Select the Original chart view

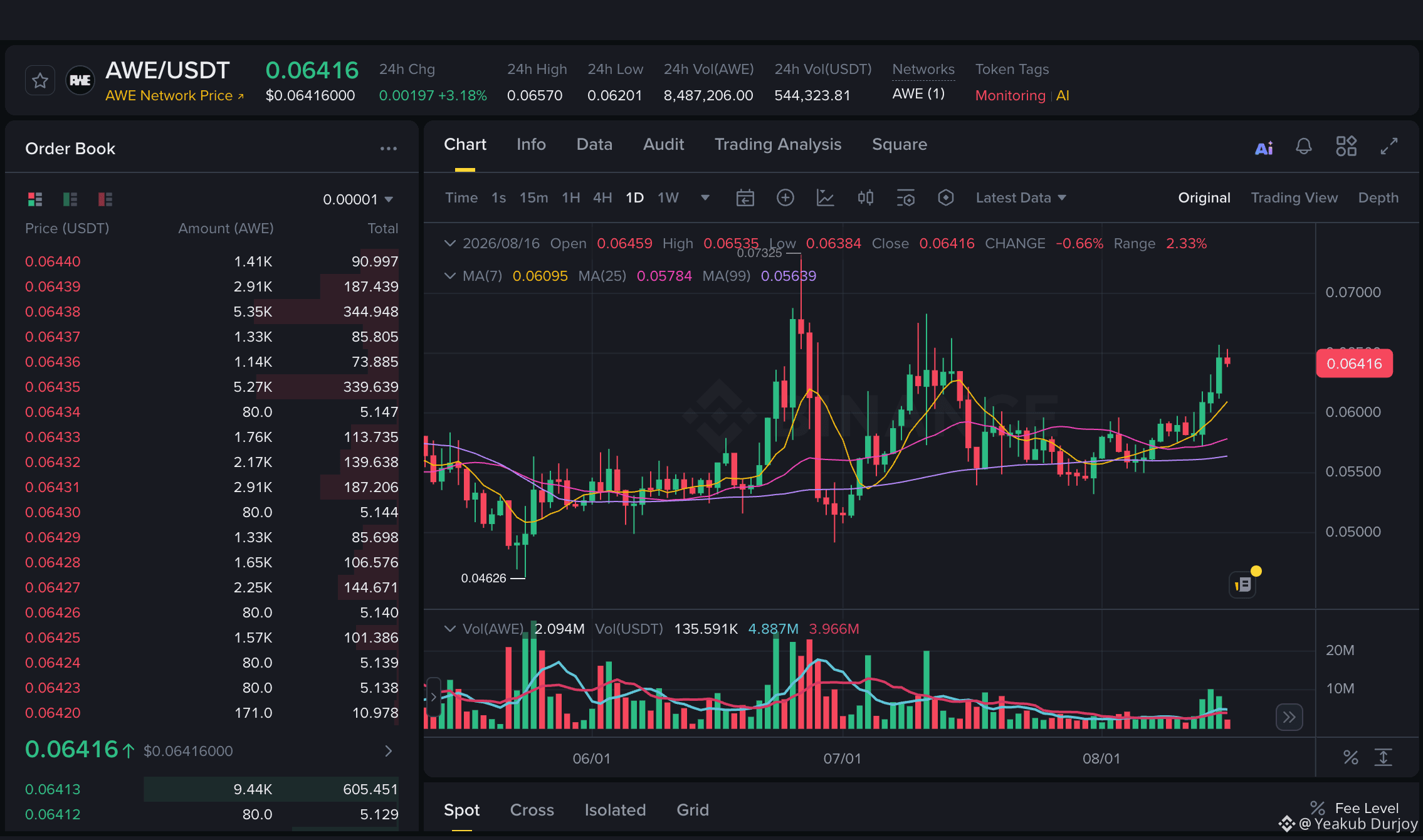pyautogui.click(x=1204, y=198)
